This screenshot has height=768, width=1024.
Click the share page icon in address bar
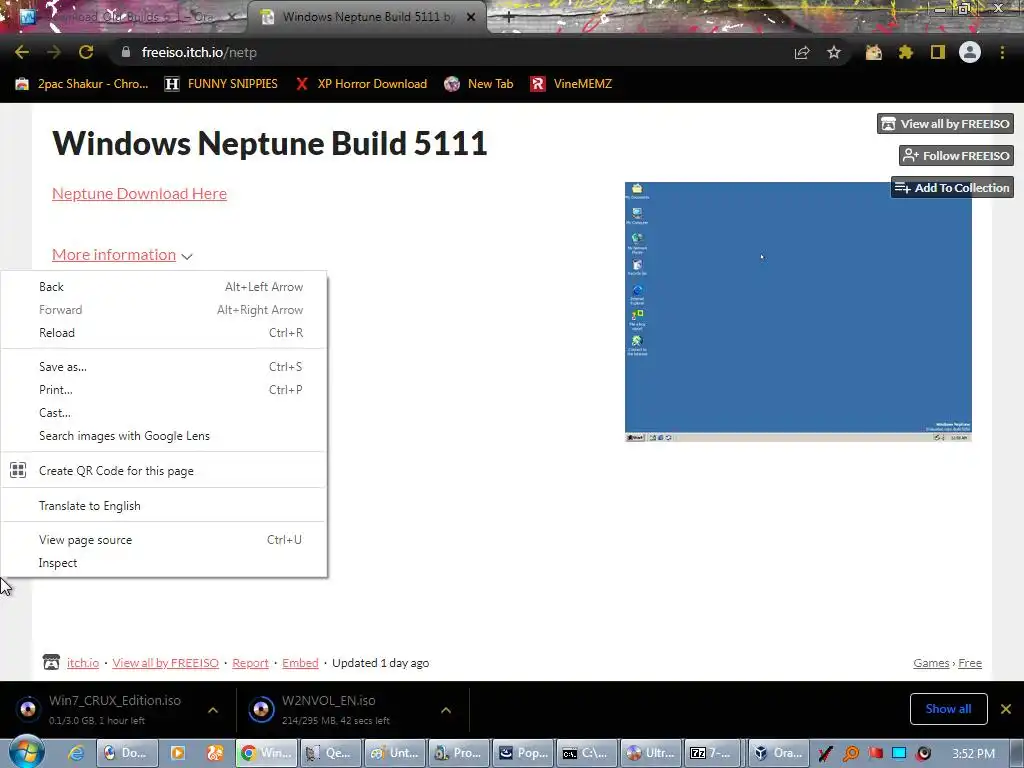[x=802, y=52]
